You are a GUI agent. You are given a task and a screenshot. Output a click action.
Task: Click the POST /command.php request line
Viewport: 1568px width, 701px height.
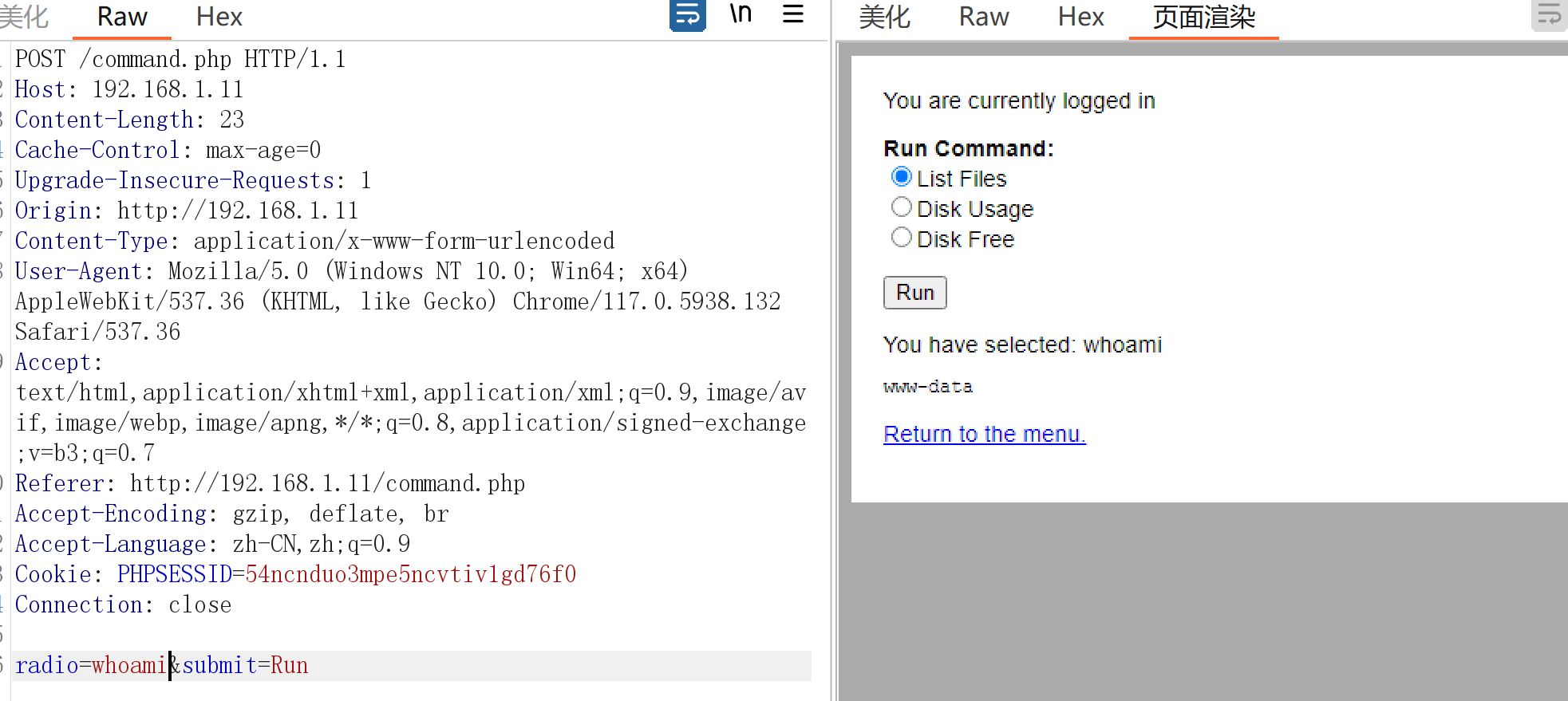pyautogui.click(x=180, y=59)
